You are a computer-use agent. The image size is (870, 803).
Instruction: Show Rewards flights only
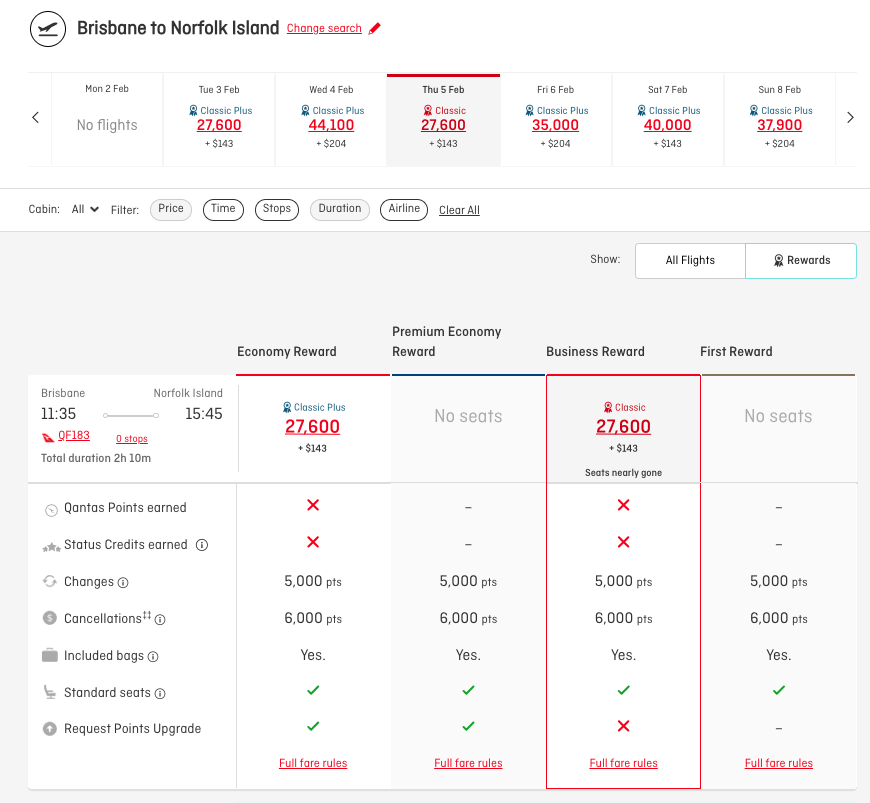pos(801,260)
